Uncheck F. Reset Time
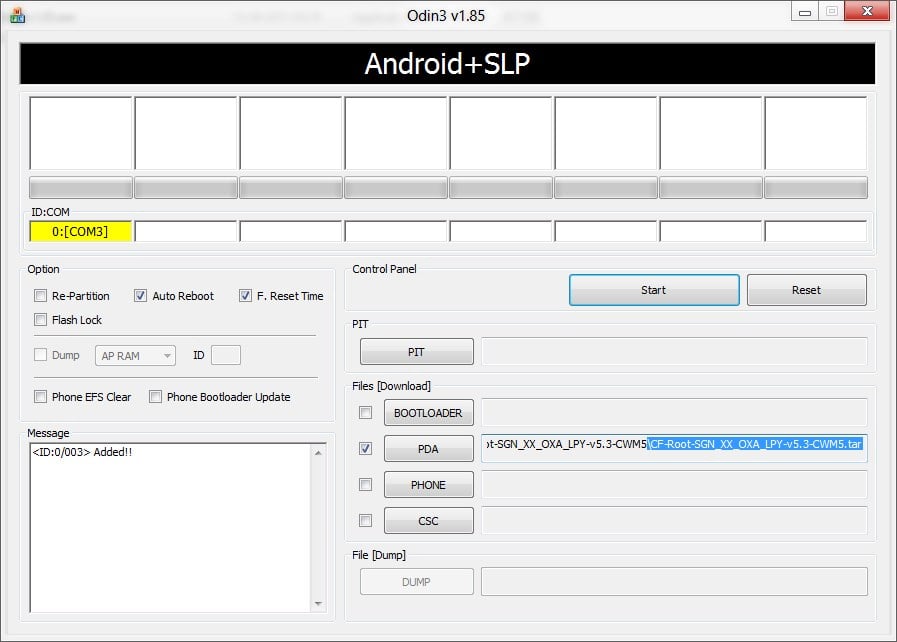This screenshot has width=897, height=642. pyautogui.click(x=245, y=295)
